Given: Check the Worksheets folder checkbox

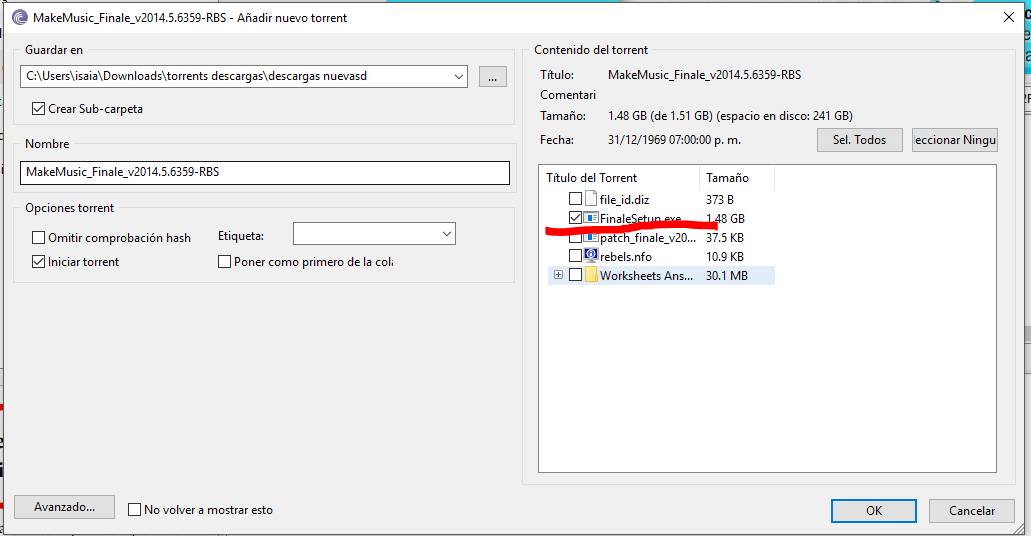Looking at the screenshot, I should click(x=575, y=275).
